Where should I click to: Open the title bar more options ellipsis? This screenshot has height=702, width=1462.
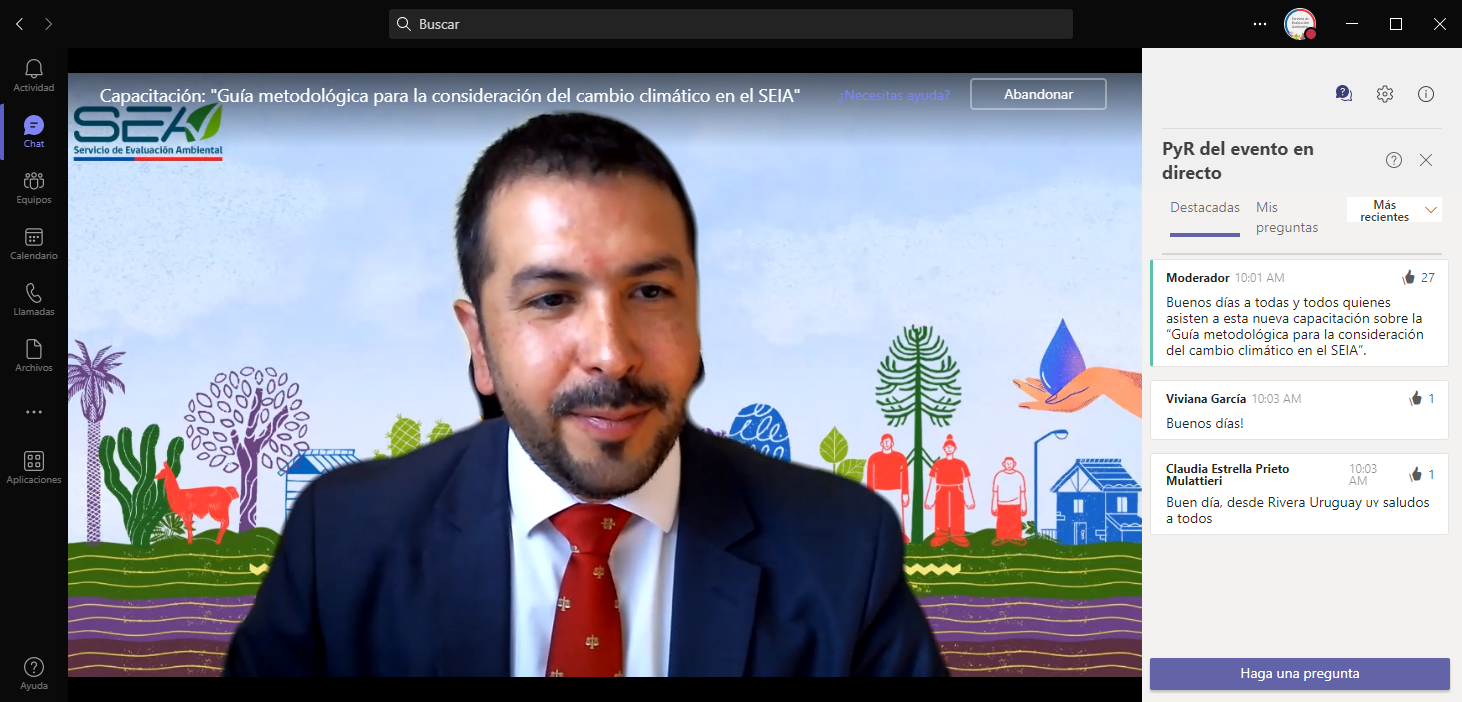click(1260, 24)
